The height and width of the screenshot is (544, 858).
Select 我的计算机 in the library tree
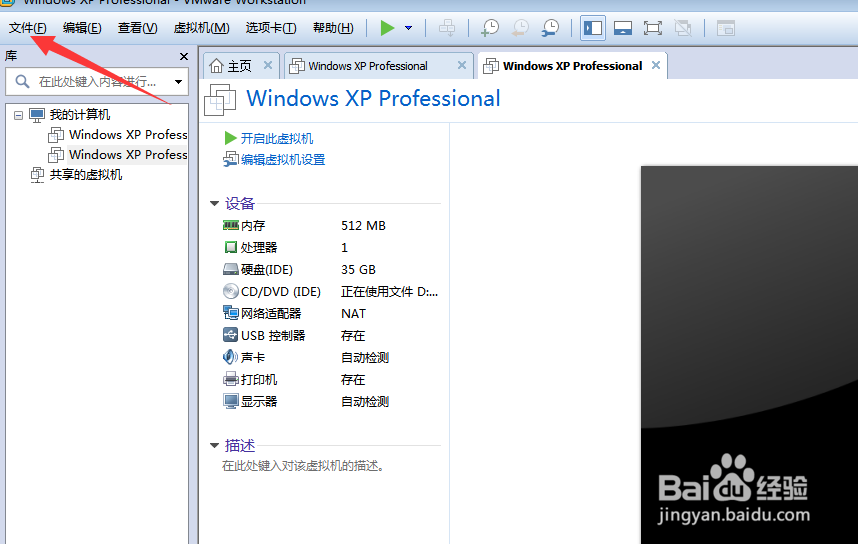pyautogui.click(x=79, y=114)
